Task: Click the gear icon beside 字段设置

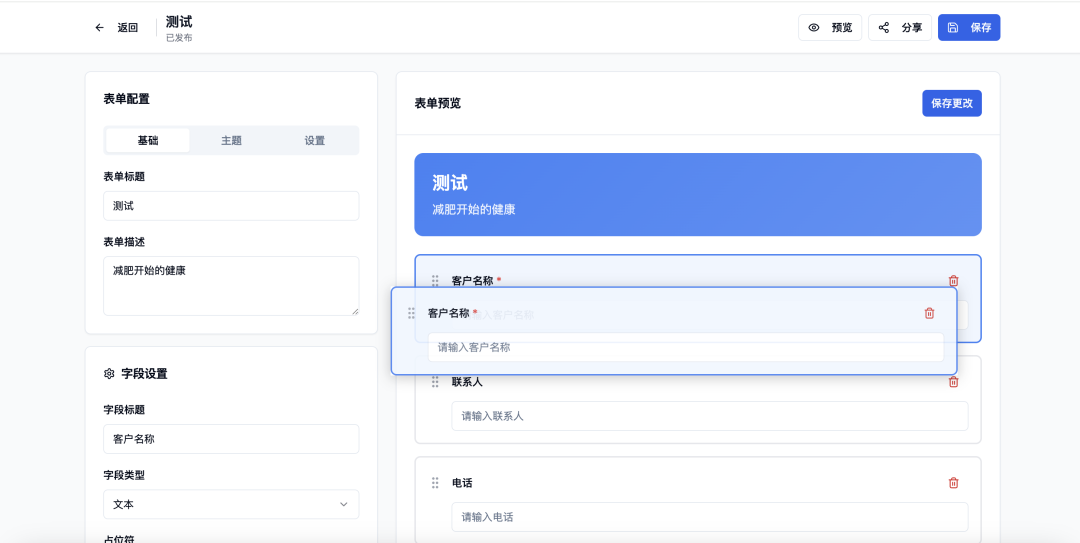Action: point(109,373)
